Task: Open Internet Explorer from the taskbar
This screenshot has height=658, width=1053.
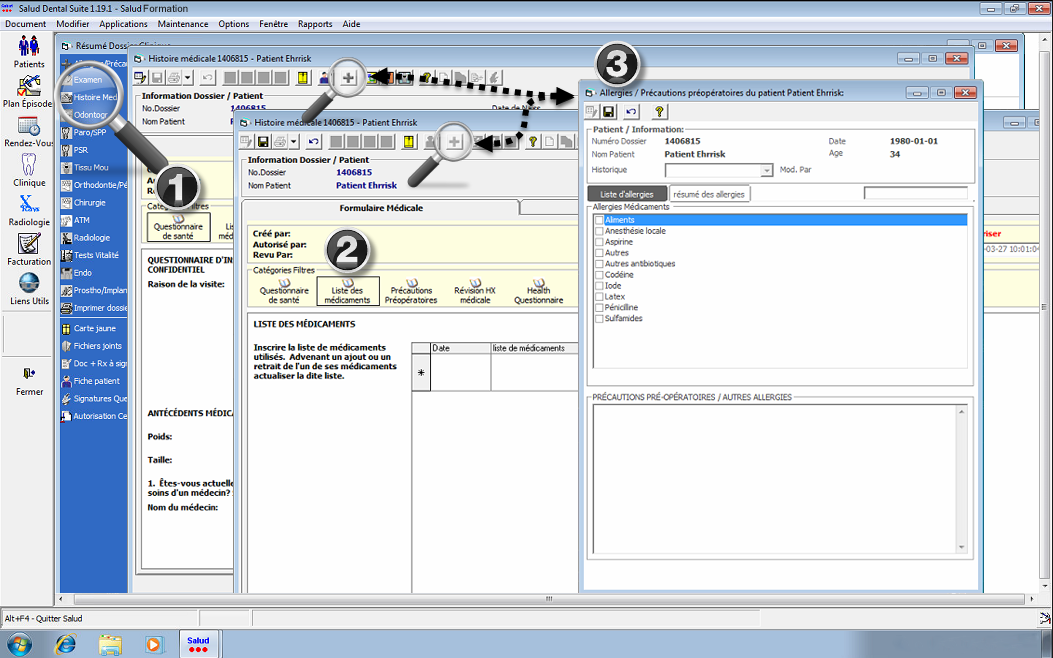Action: point(65,643)
